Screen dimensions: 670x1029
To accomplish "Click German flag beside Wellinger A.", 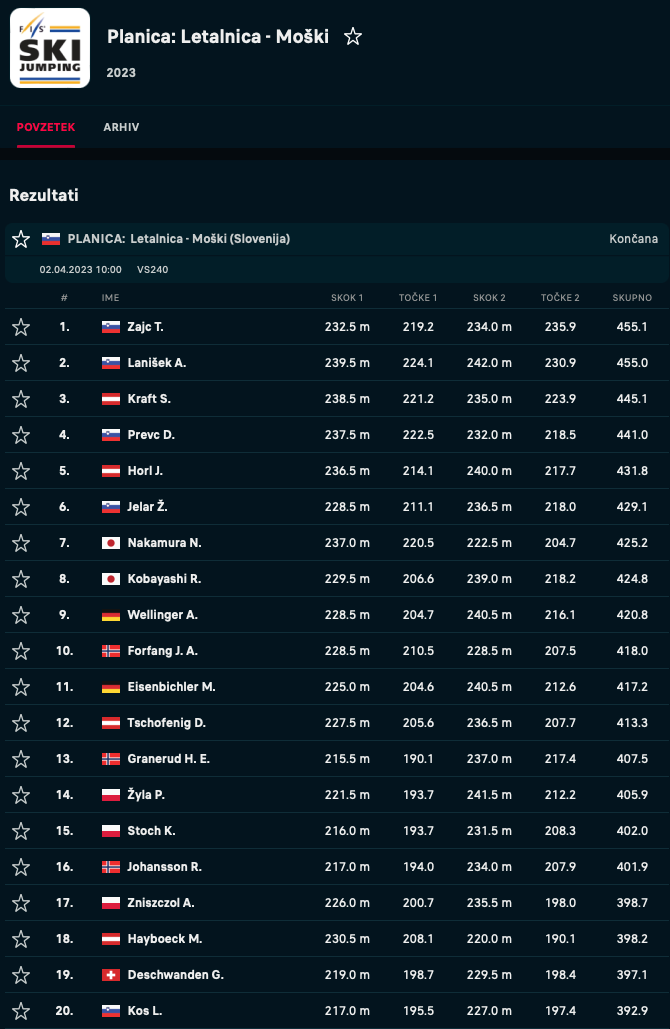I will 111,616.
